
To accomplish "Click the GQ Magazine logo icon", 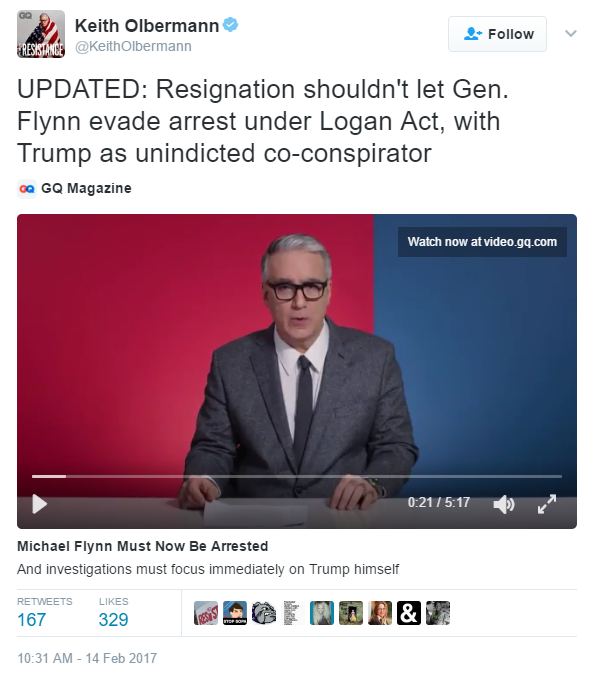I will click(x=27, y=189).
